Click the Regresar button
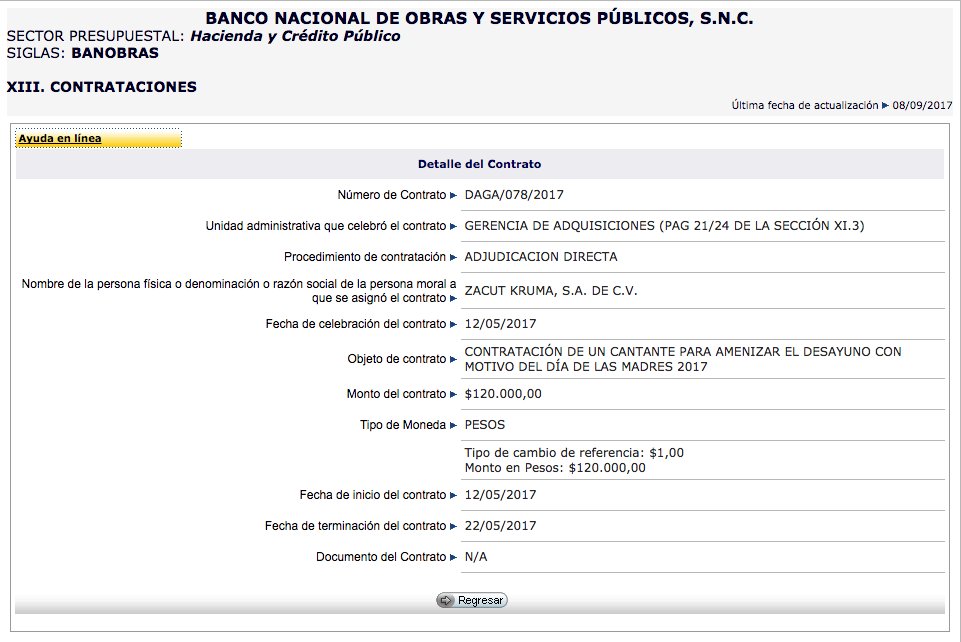Viewport: 961px width, 642px height. pyautogui.click(x=472, y=600)
